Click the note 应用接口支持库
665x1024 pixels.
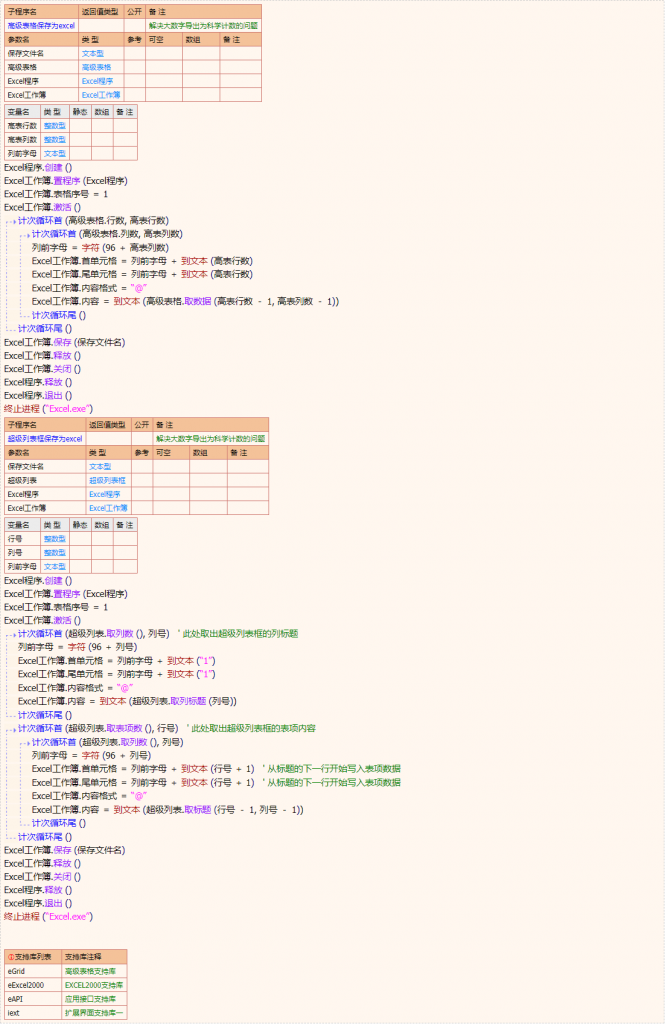tap(91, 999)
